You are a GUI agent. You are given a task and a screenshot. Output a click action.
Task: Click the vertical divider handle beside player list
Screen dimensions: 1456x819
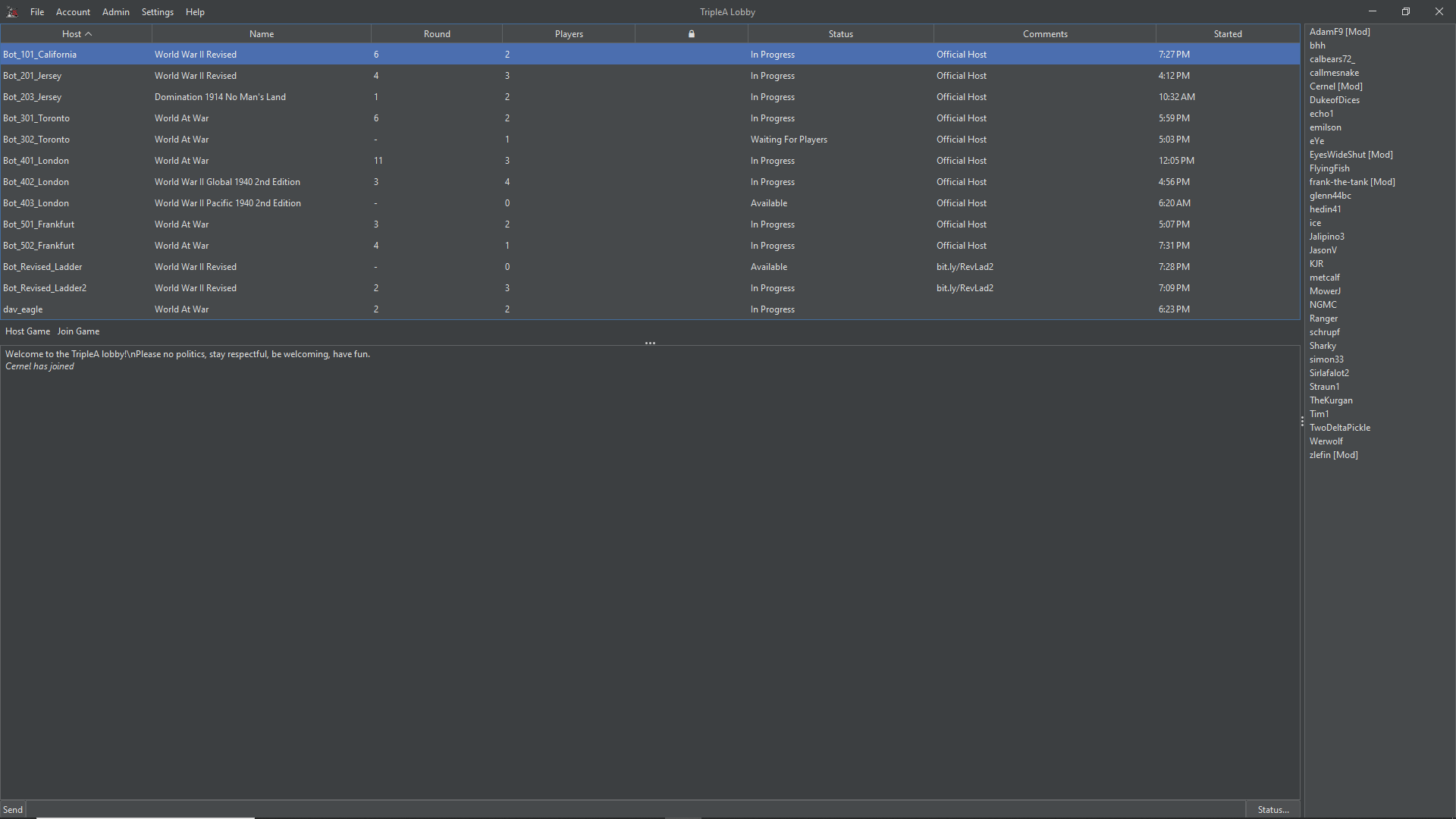[1302, 421]
